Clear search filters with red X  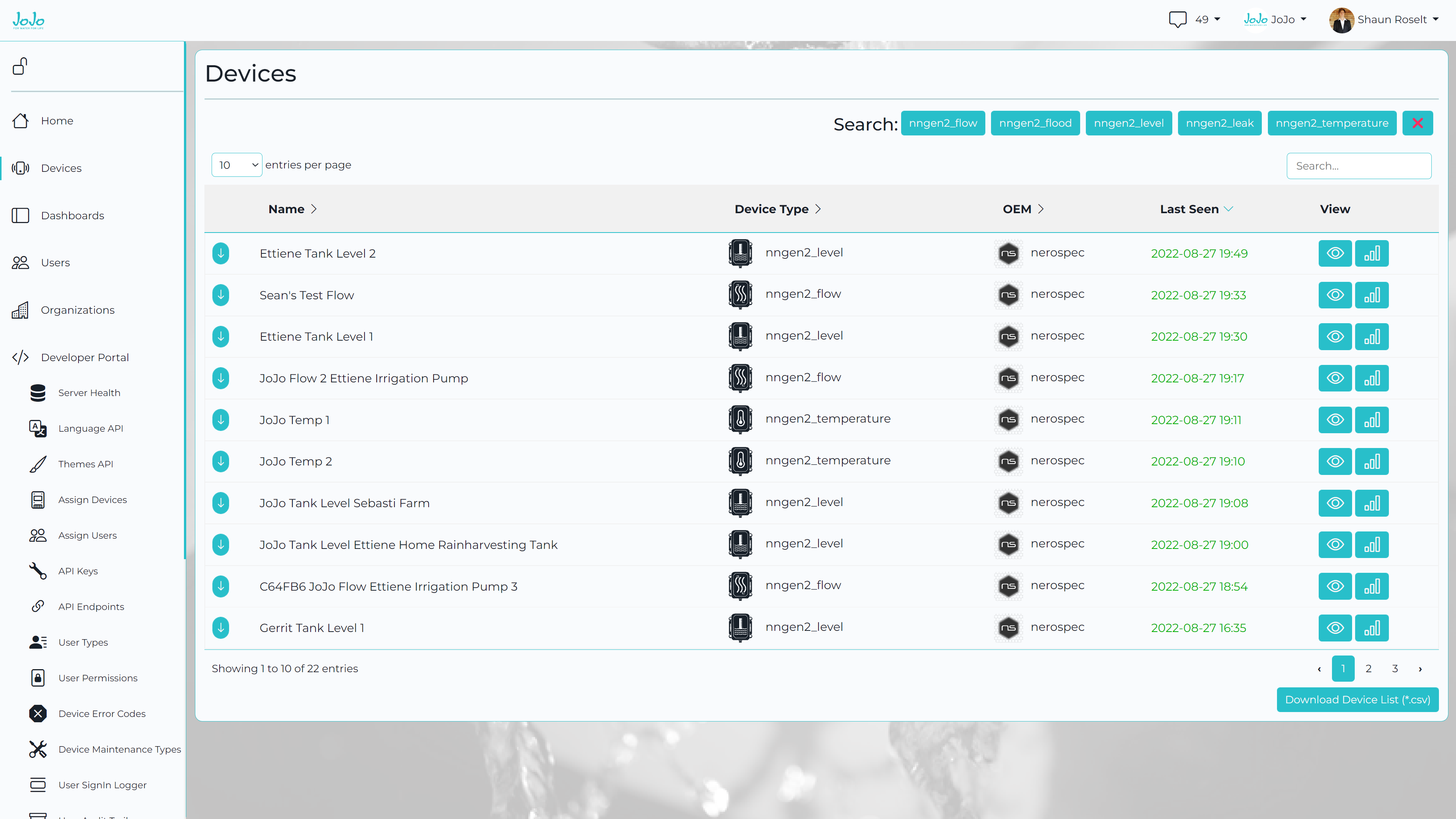pos(1417,123)
